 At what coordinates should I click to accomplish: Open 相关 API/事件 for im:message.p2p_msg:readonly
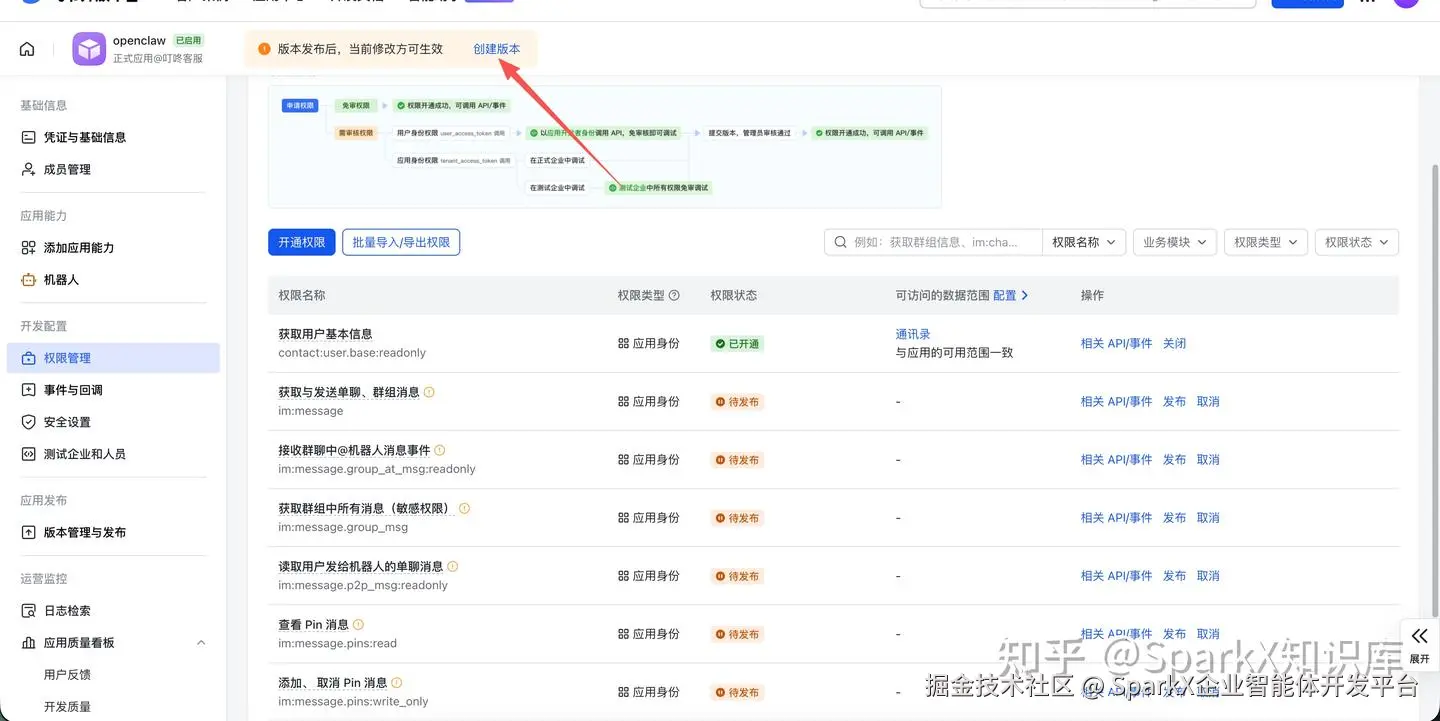point(1116,576)
